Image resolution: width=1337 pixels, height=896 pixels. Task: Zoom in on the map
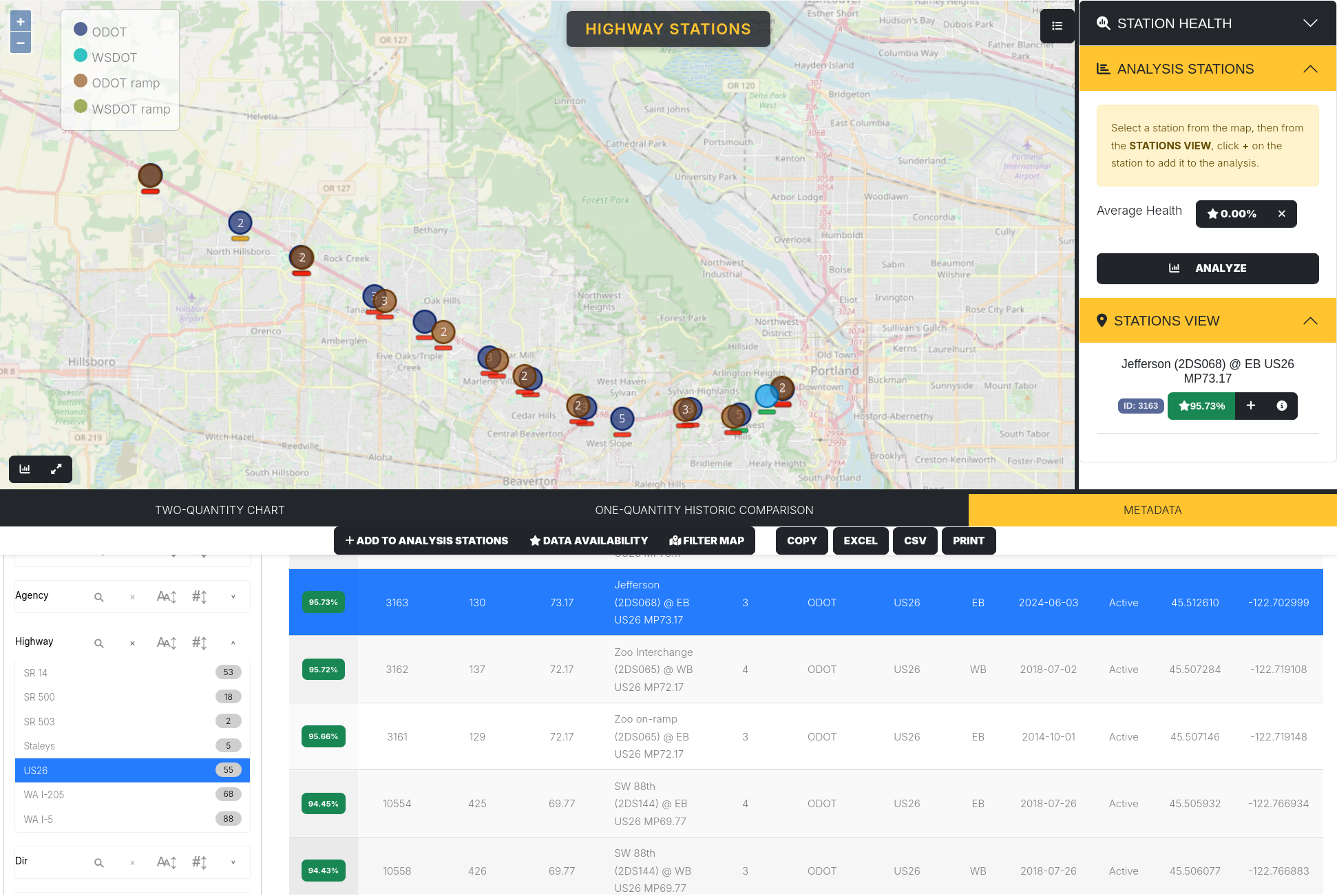[21, 21]
